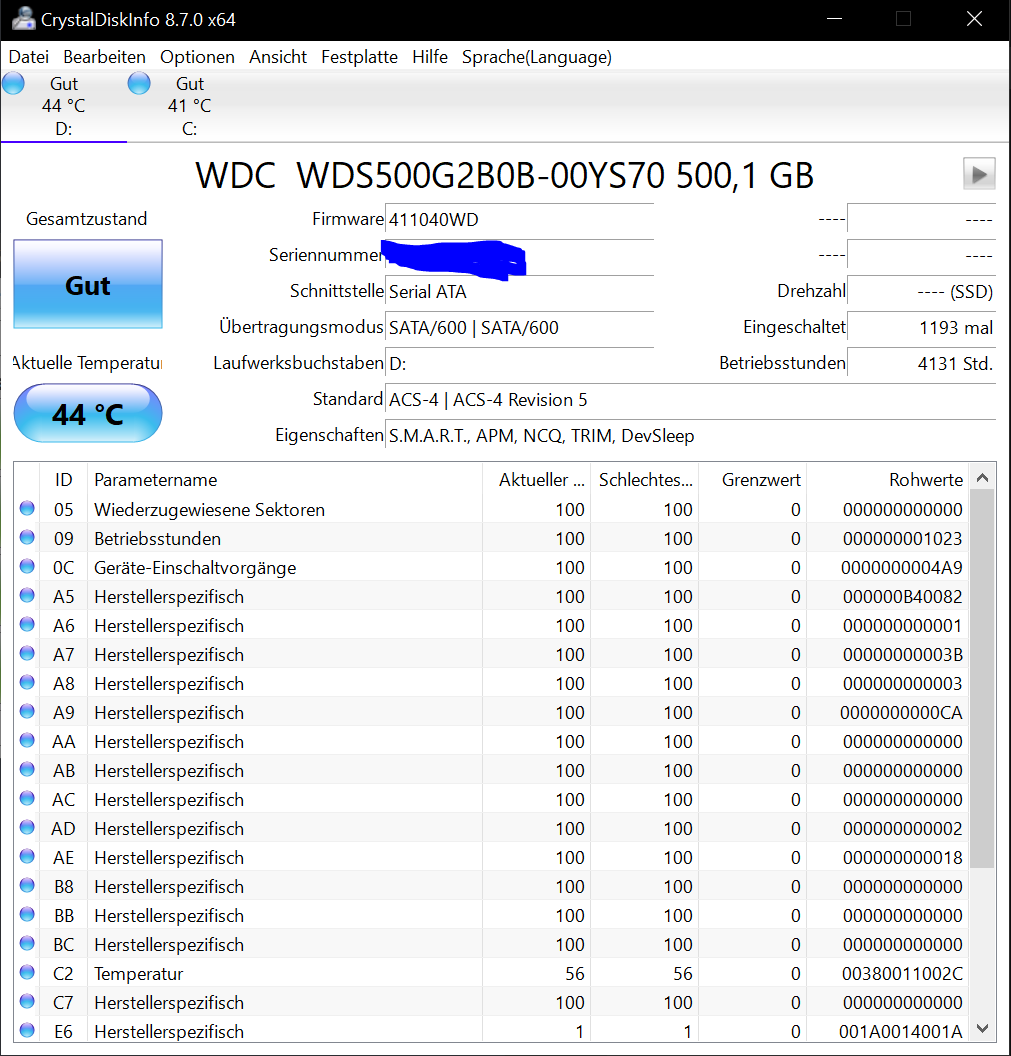The height and width of the screenshot is (1056, 1011).
Task: Switch to next disk with arrow button
Action: point(979,174)
